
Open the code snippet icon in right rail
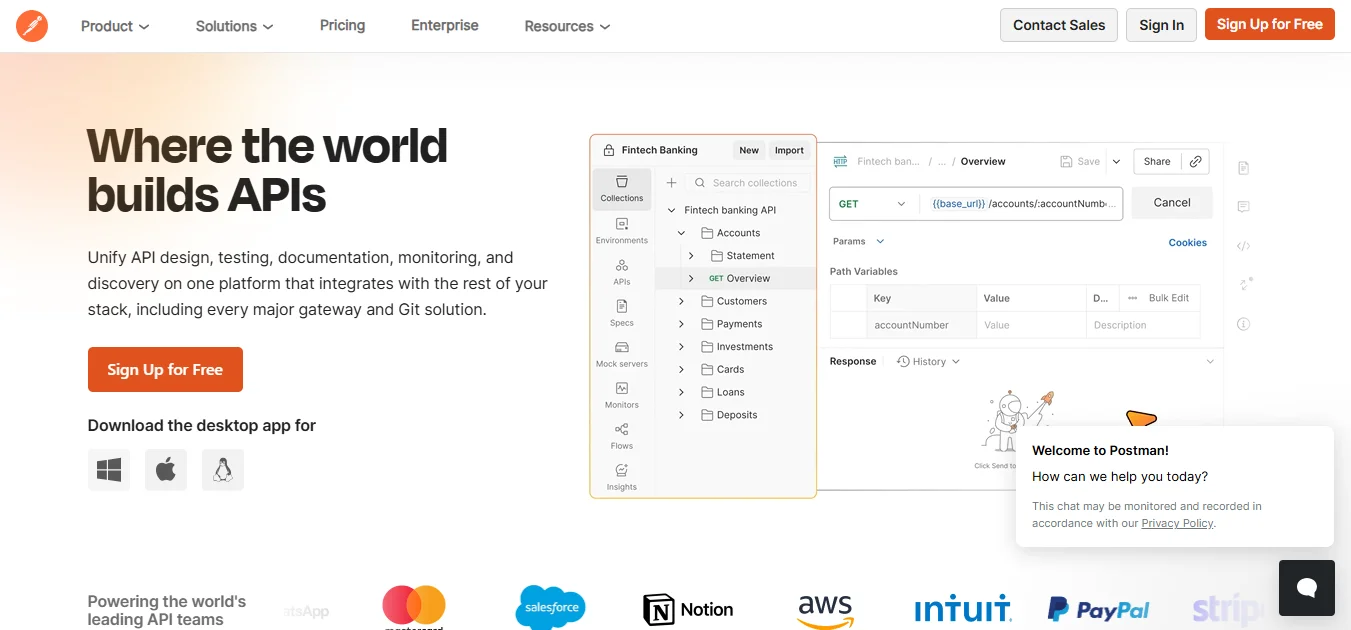click(x=1244, y=246)
